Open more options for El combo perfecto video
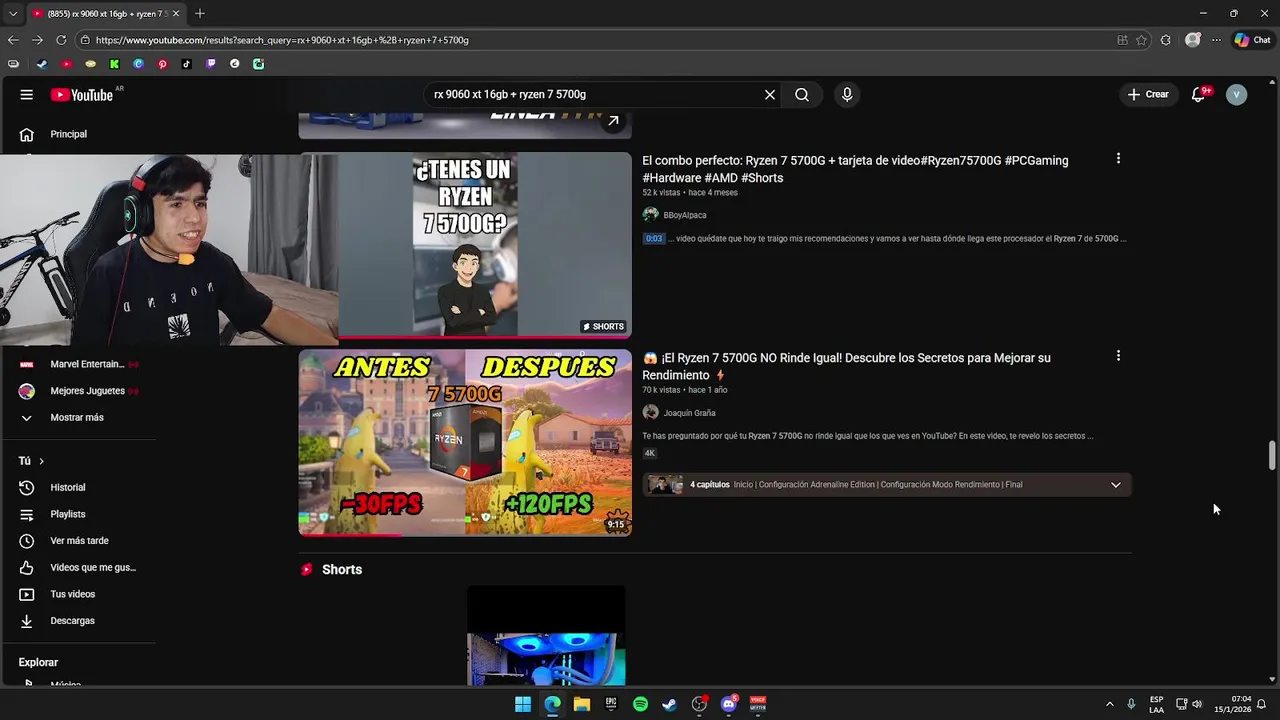1280x720 pixels. point(1118,158)
